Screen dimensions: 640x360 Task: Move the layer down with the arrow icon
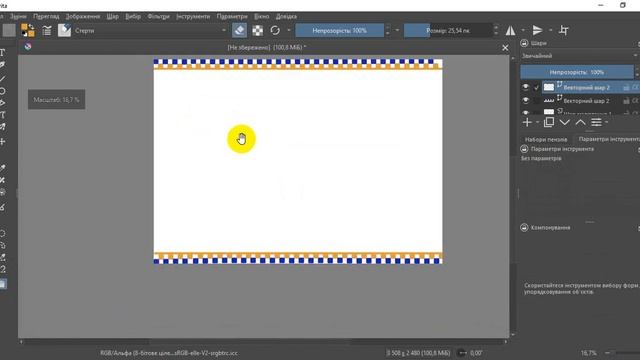click(x=564, y=122)
